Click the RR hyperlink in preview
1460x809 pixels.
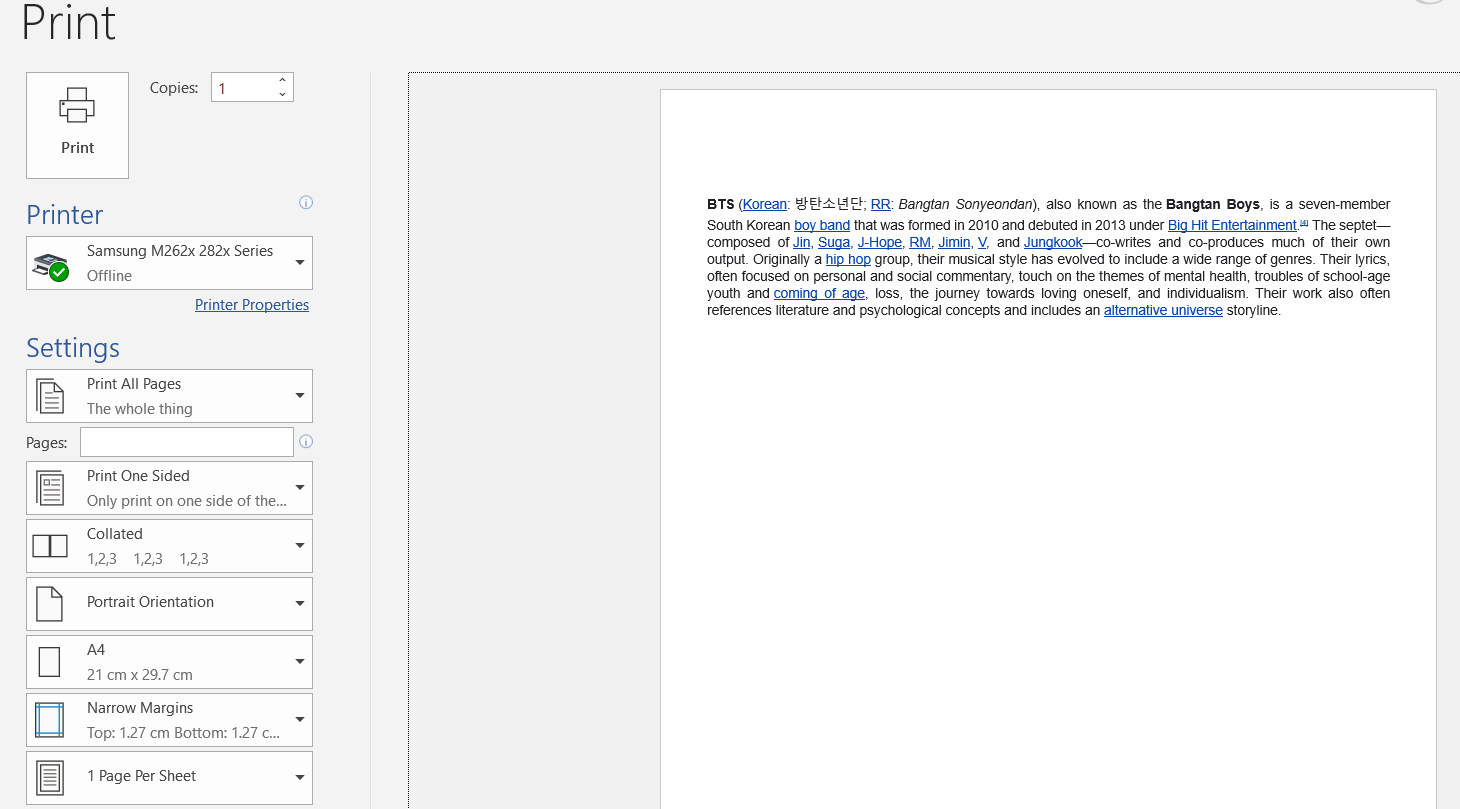881,204
